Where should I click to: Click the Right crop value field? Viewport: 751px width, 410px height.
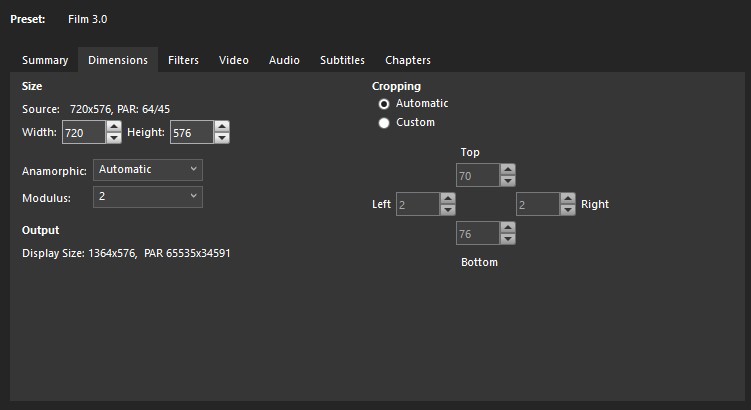click(538, 204)
